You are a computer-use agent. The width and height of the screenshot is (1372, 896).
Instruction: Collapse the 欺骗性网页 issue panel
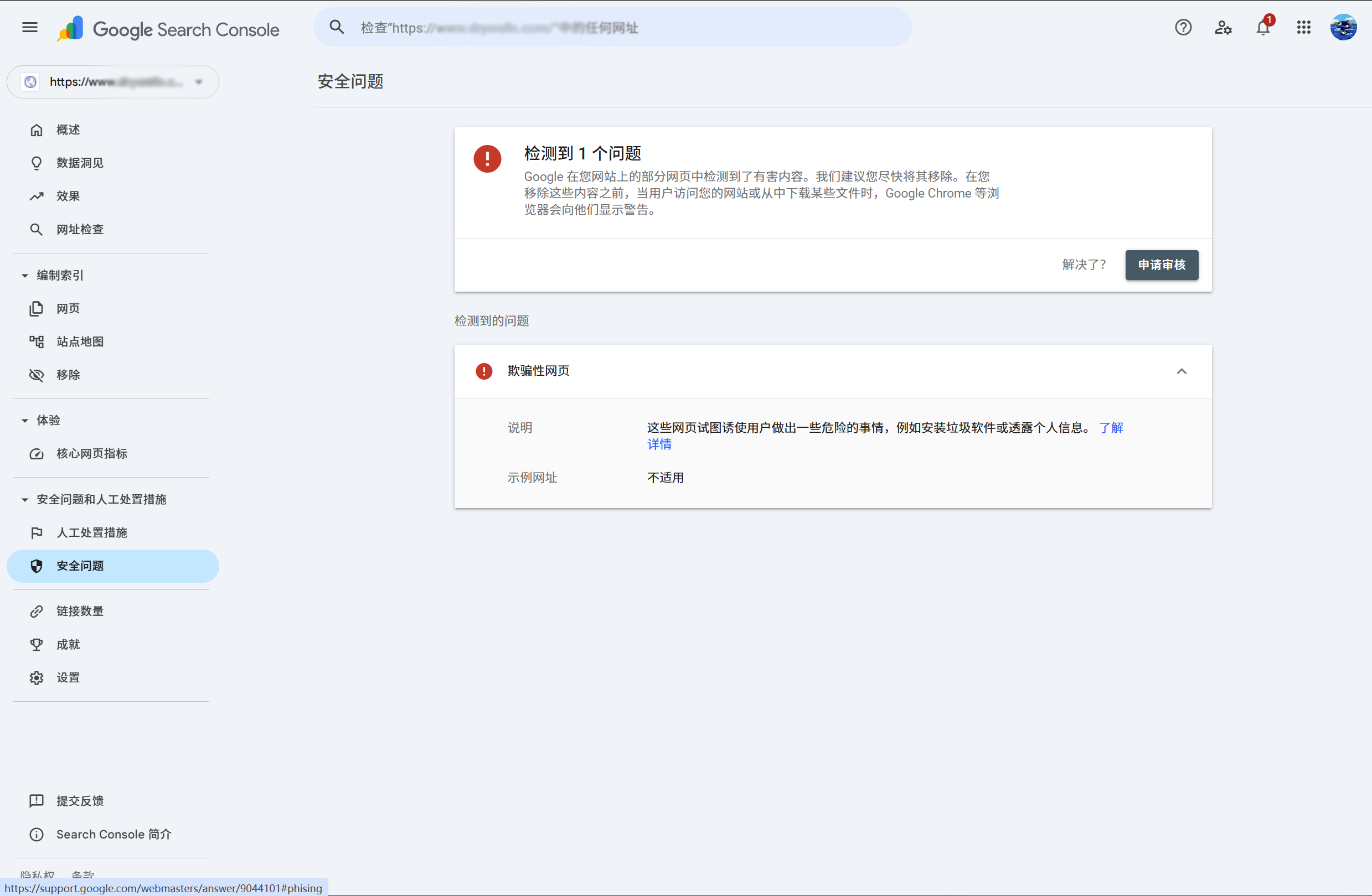click(x=1181, y=371)
